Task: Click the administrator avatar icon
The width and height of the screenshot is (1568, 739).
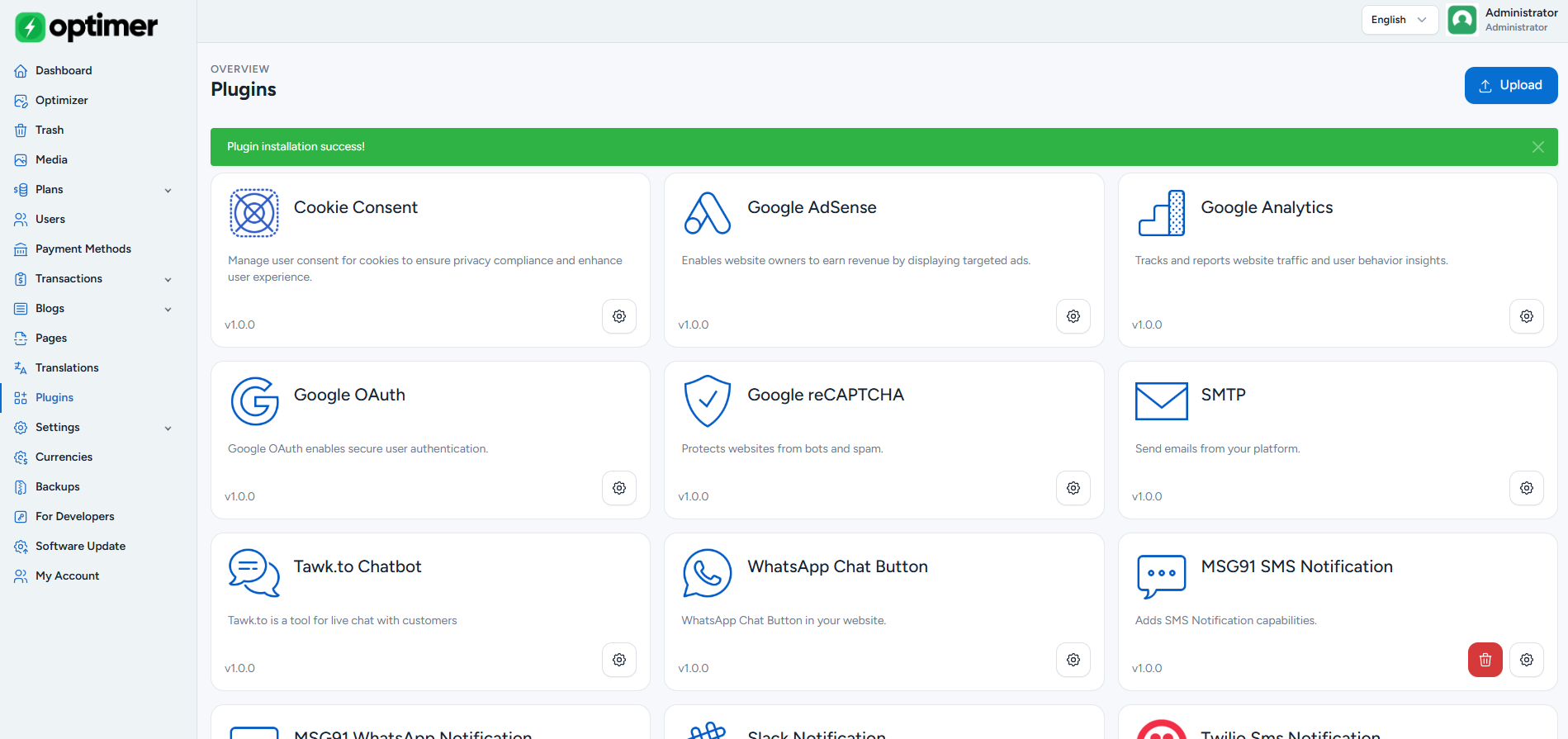Action: [1462, 20]
